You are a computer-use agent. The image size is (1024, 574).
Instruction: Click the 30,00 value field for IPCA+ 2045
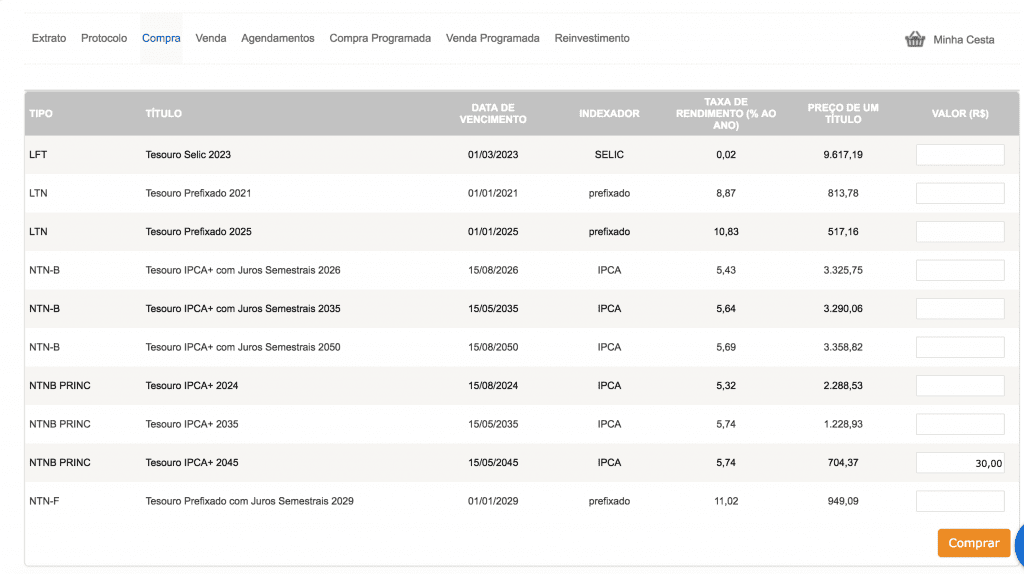click(960, 463)
